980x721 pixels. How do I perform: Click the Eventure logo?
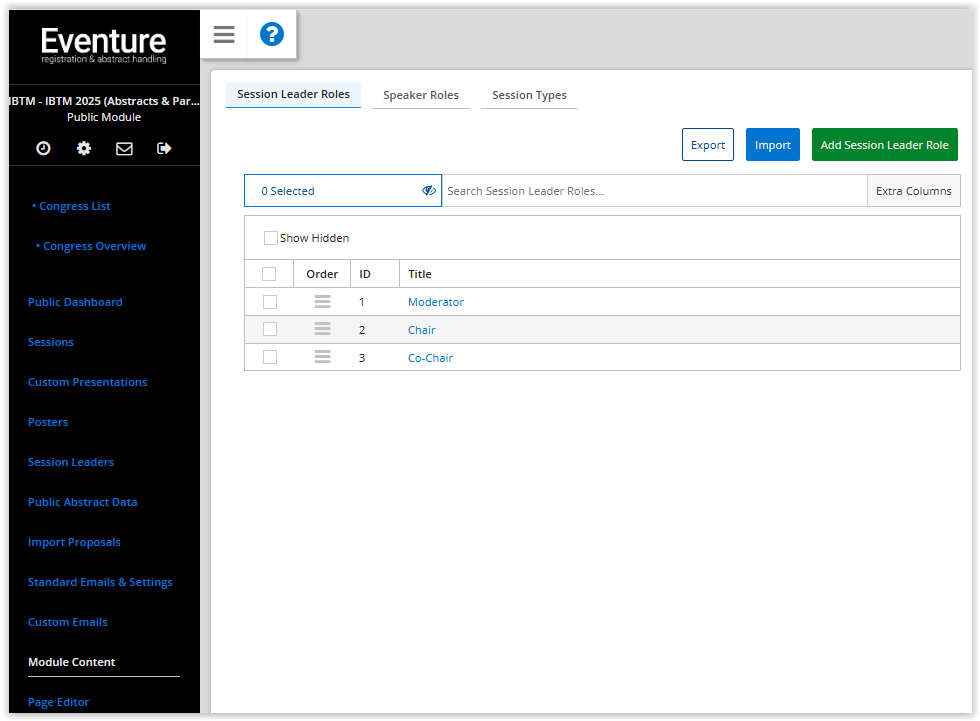coord(104,45)
